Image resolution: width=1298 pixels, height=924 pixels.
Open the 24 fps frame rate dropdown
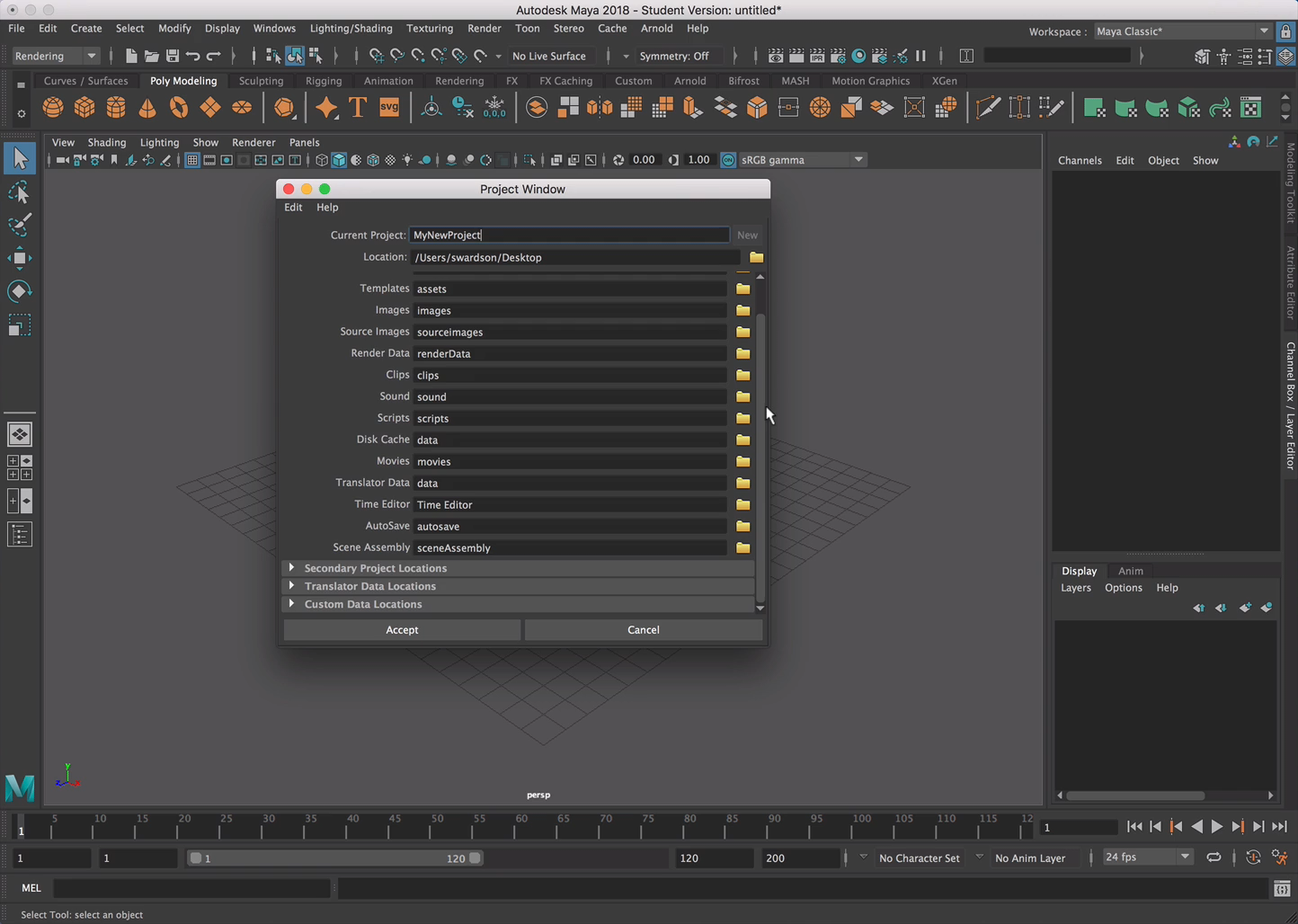pos(1147,857)
